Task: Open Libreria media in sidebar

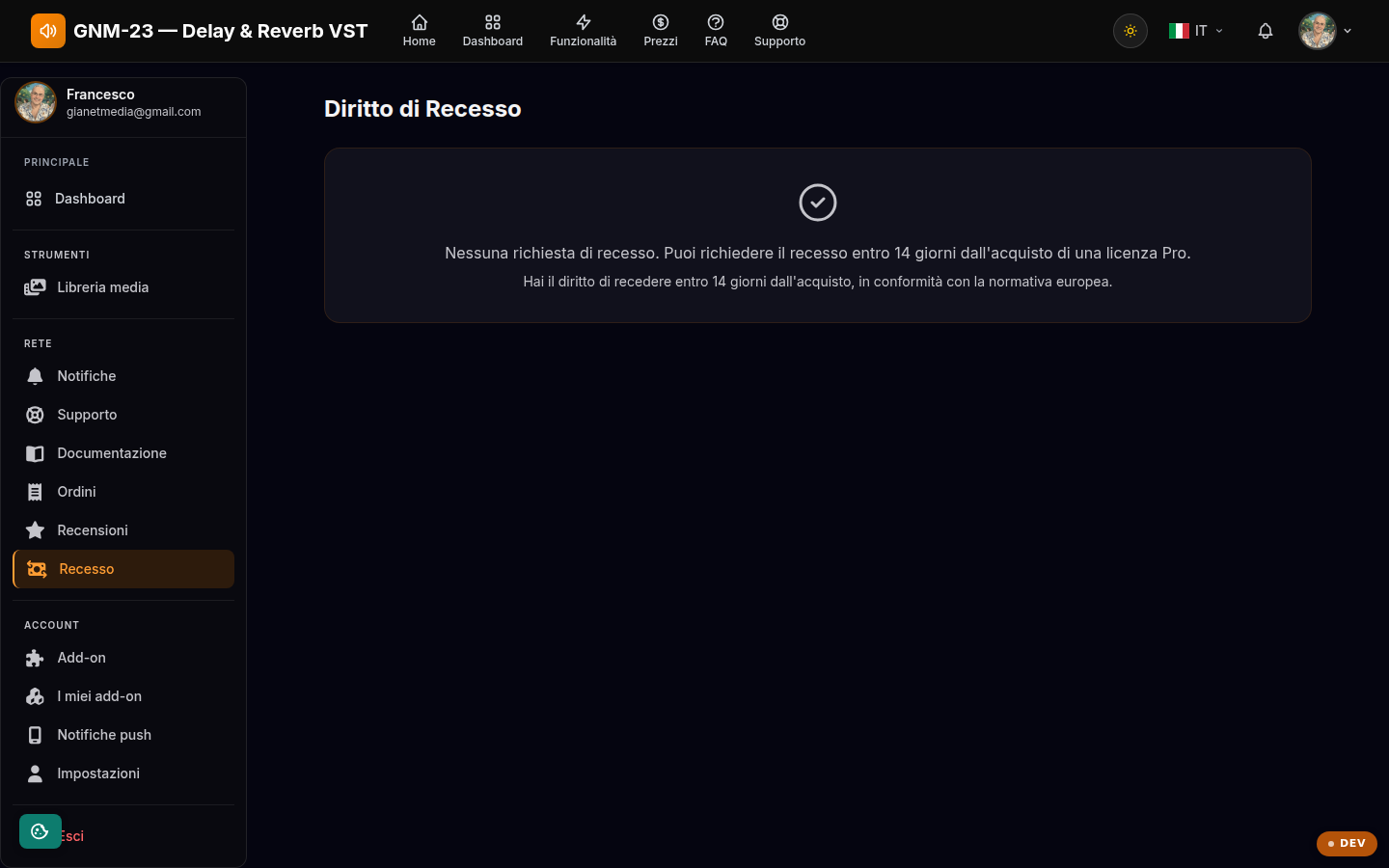Action: pyautogui.click(x=123, y=287)
